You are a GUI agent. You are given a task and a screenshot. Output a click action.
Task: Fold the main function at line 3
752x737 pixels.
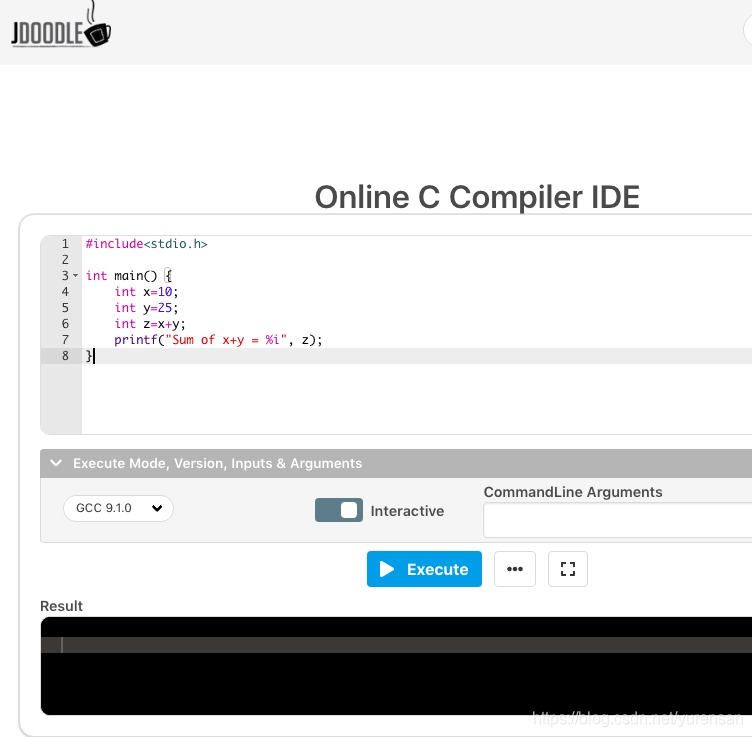tap(75, 276)
